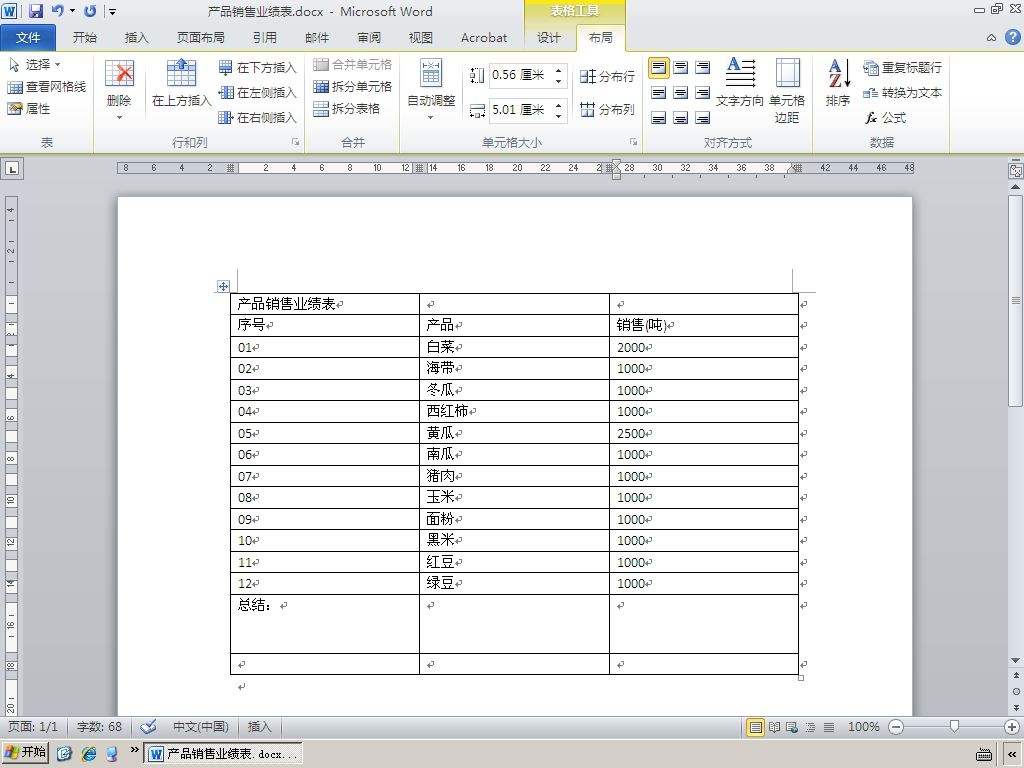1024x768 pixels.
Task: Zoom out with the minus button
Action: point(897,727)
